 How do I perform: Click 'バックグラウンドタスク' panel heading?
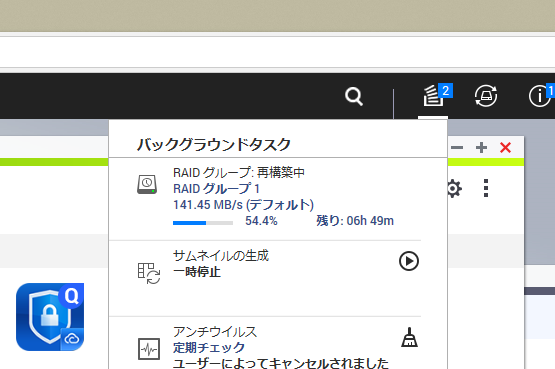(x=214, y=145)
